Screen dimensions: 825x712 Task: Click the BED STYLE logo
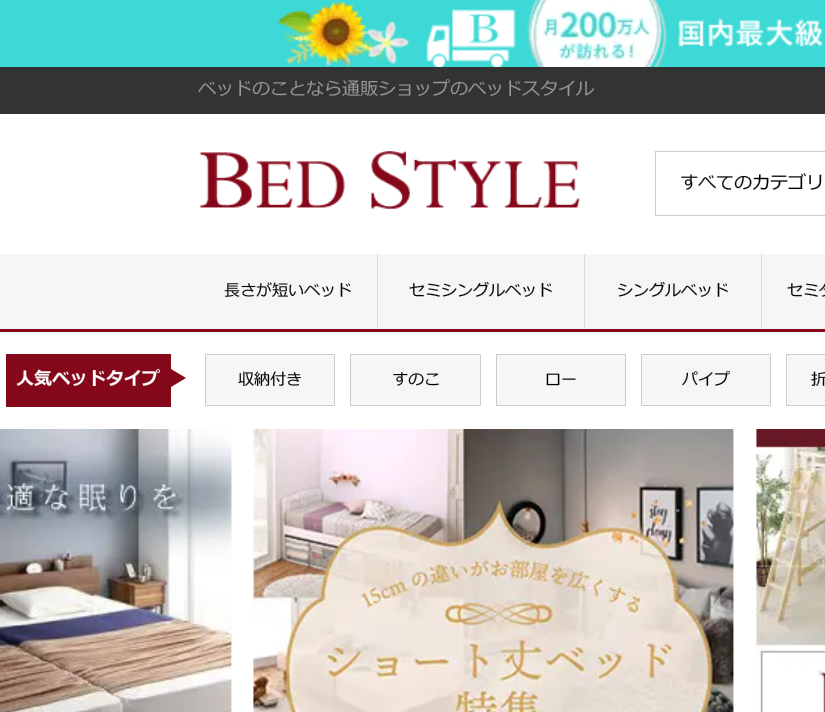click(x=390, y=181)
